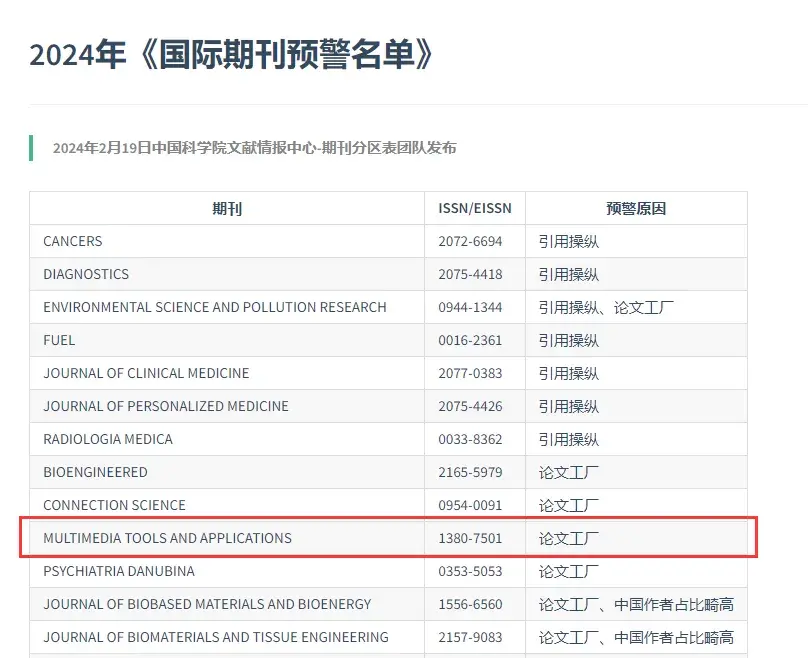Click the page title 2024年《国际期刊预警名单》
Screen dimensions: 808x658
pos(230,56)
